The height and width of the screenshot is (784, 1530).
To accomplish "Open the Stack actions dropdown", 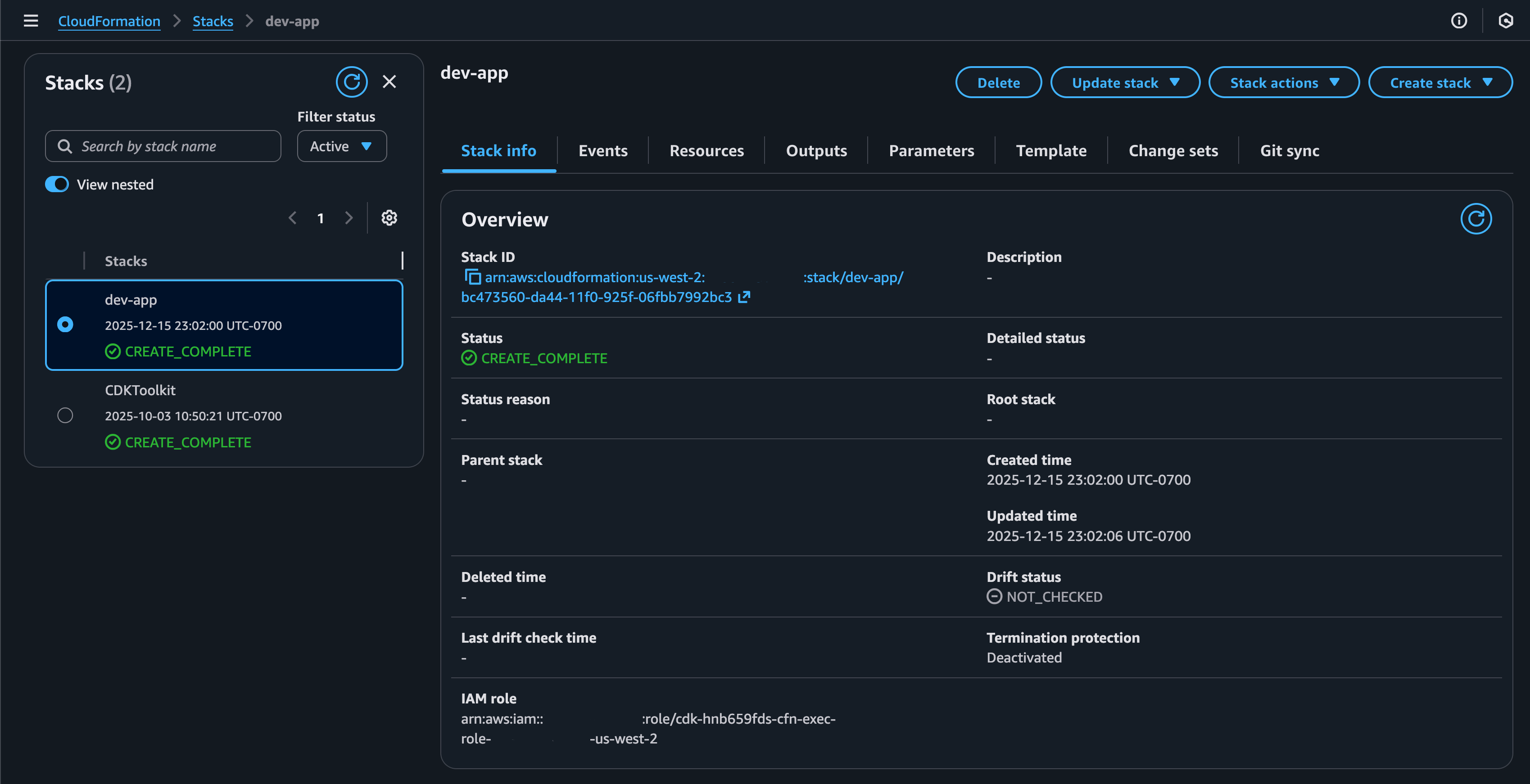I will point(1284,82).
